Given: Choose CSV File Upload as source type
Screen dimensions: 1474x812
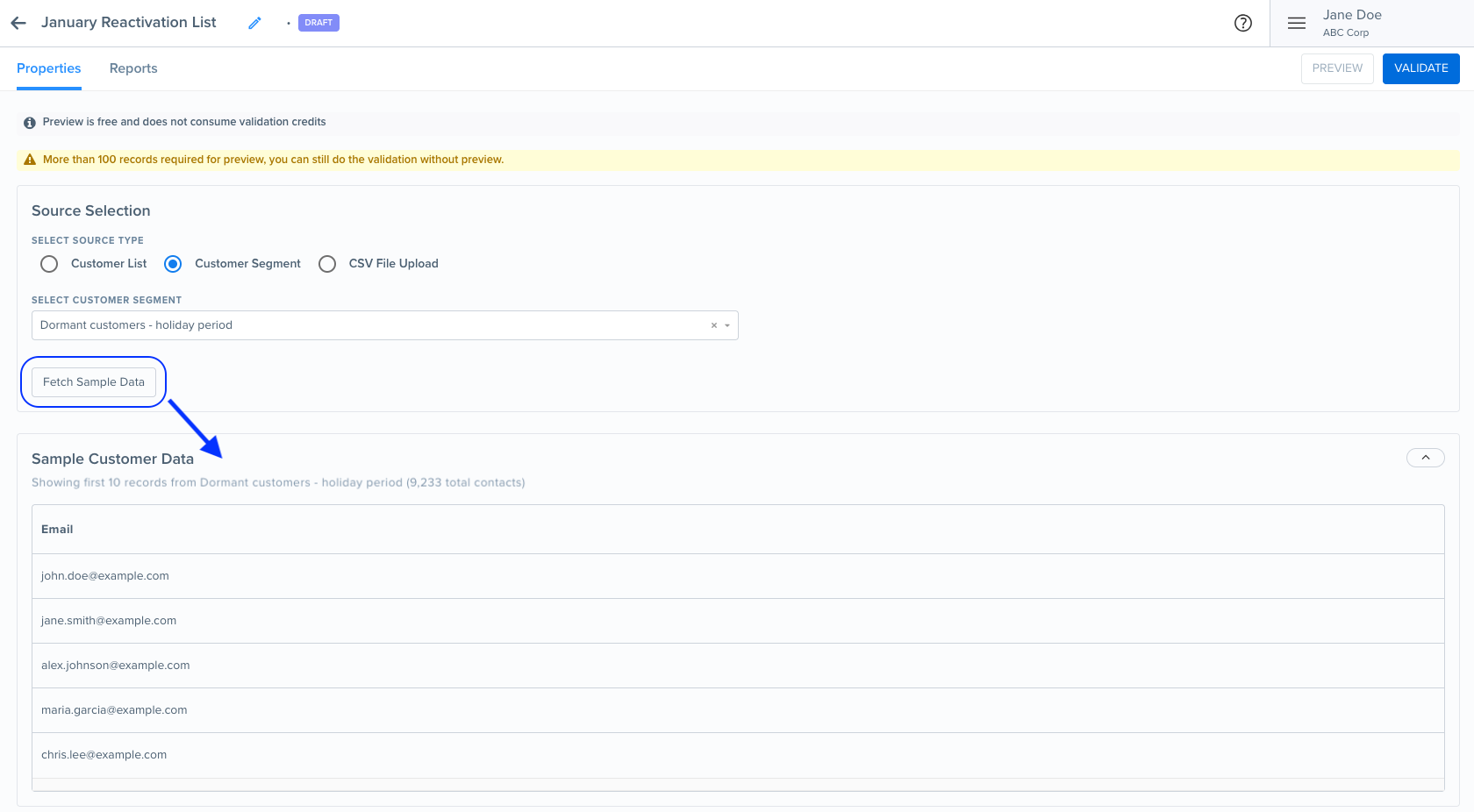Looking at the screenshot, I should (x=326, y=264).
